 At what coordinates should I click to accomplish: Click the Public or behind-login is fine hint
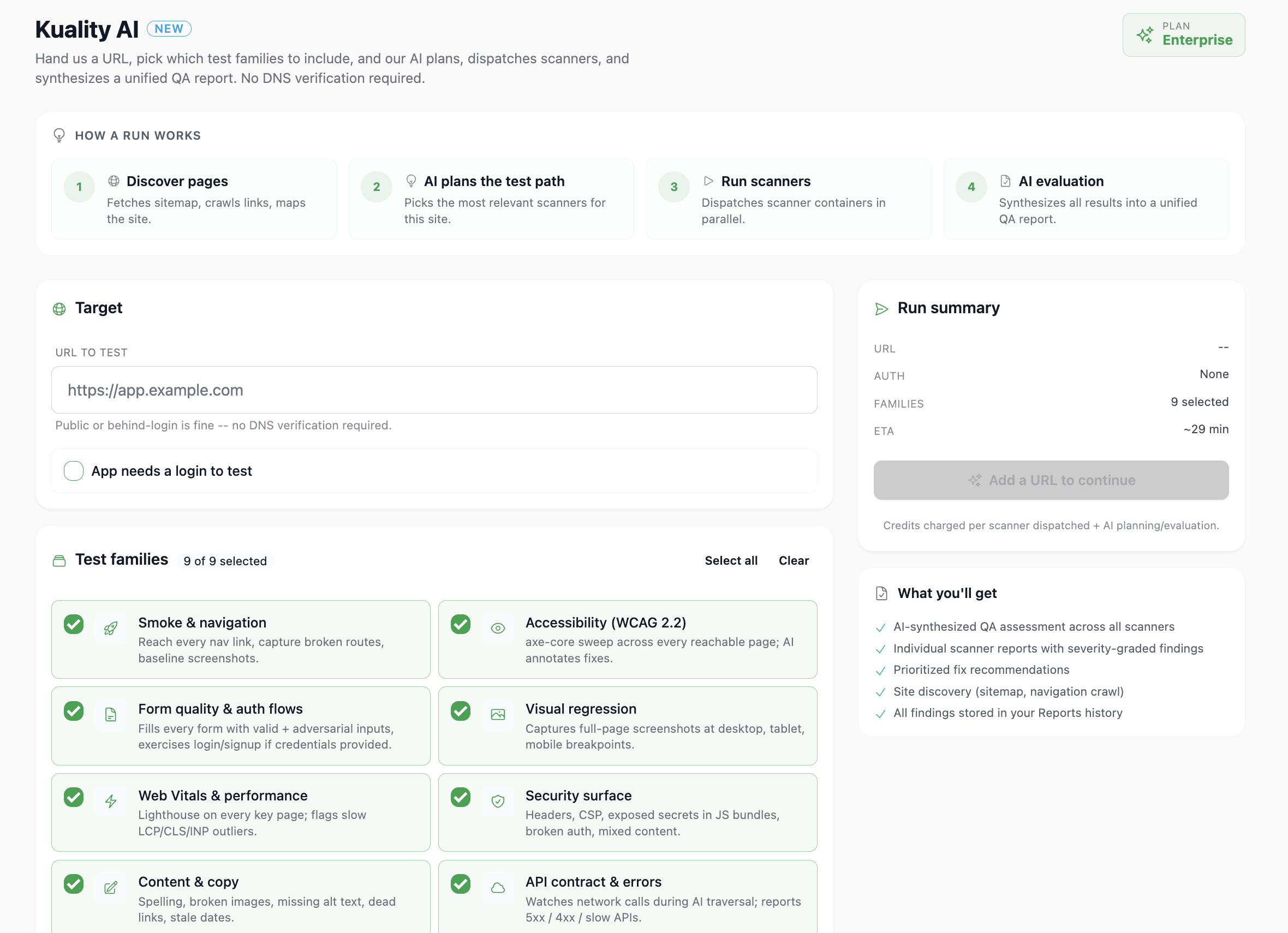tap(223, 426)
